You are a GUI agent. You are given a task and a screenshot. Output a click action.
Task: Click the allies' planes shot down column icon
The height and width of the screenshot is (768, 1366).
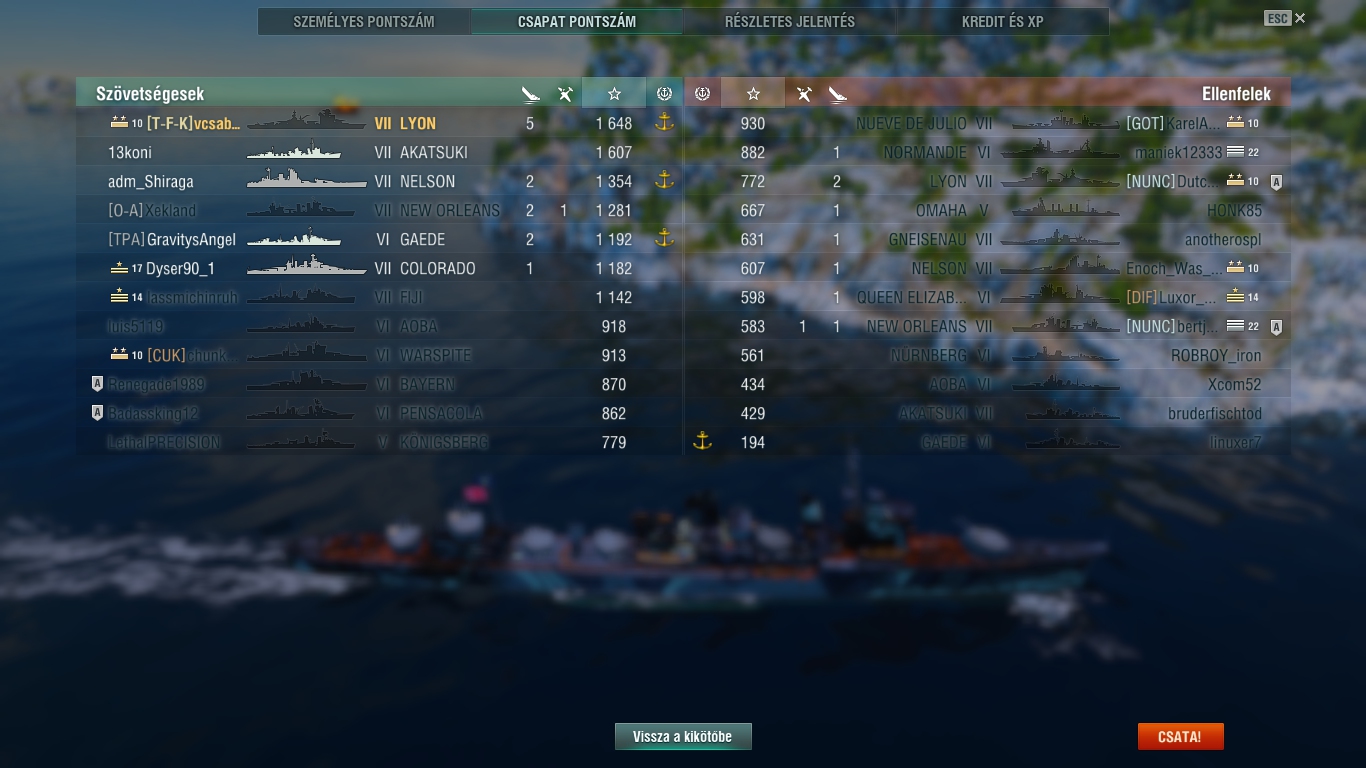[565, 94]
